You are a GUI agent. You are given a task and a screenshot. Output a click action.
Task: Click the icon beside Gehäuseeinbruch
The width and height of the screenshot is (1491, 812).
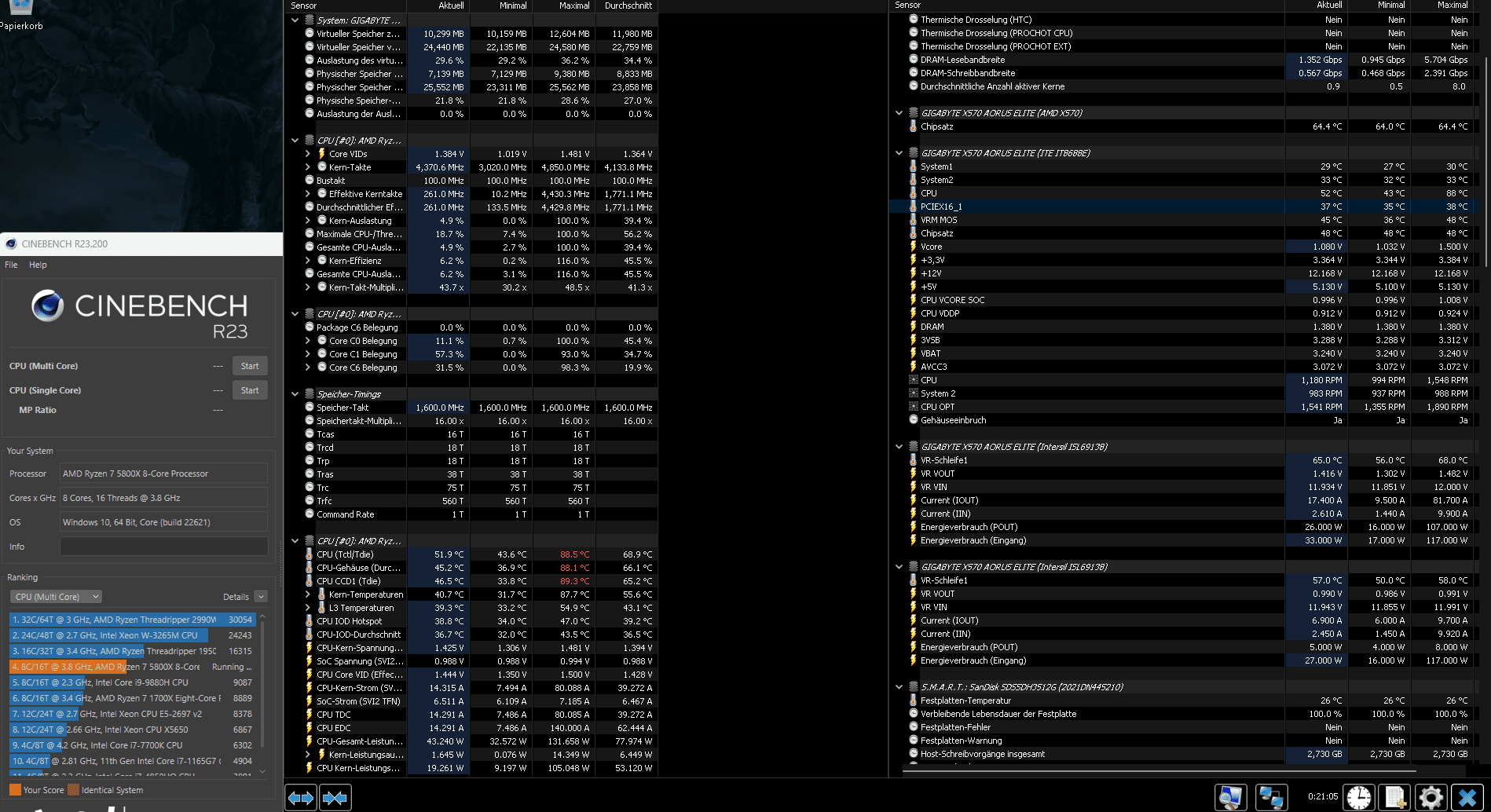[914, 420]
